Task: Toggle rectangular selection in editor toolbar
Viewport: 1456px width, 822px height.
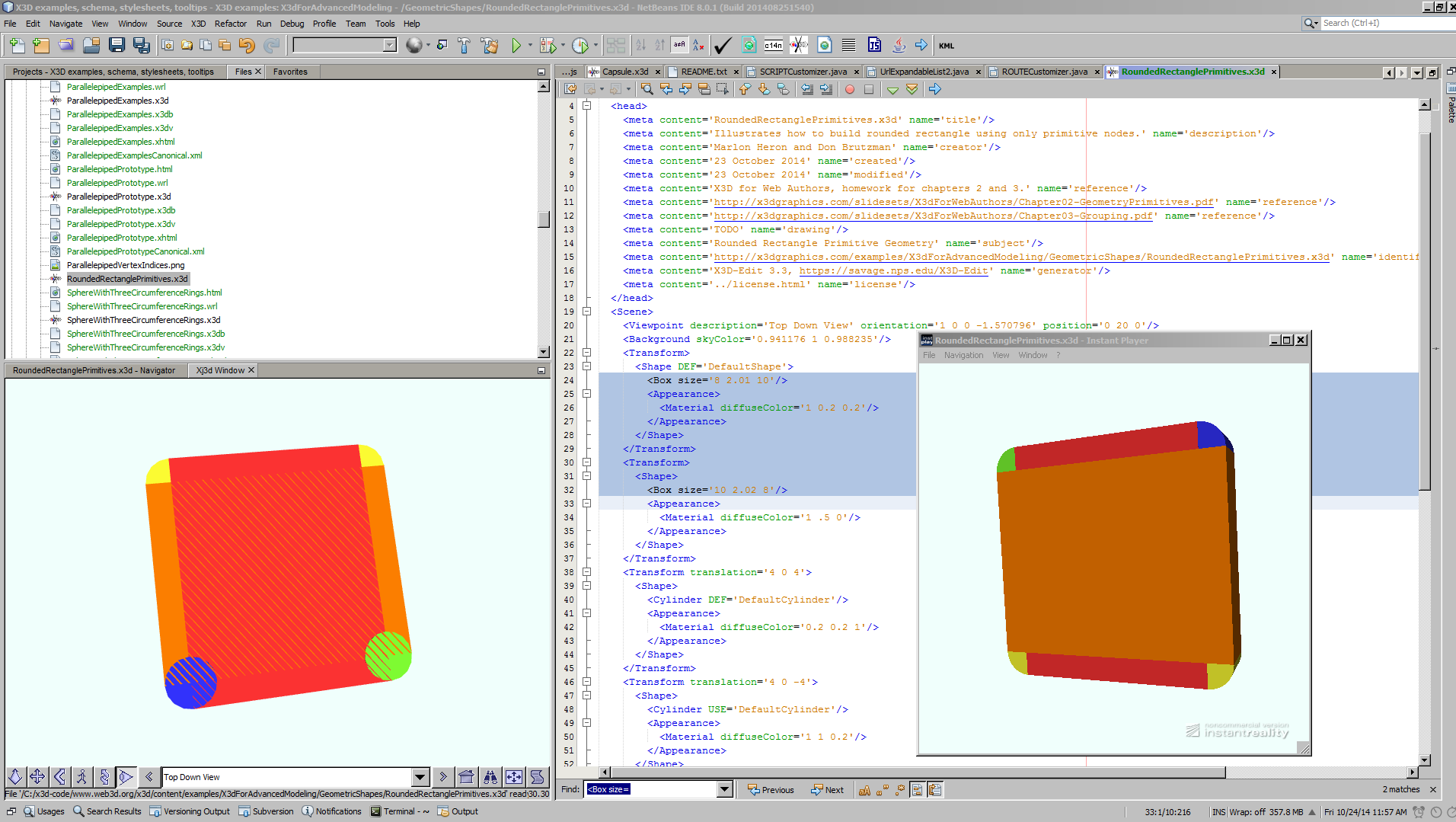Action: [x=723, y=89]
